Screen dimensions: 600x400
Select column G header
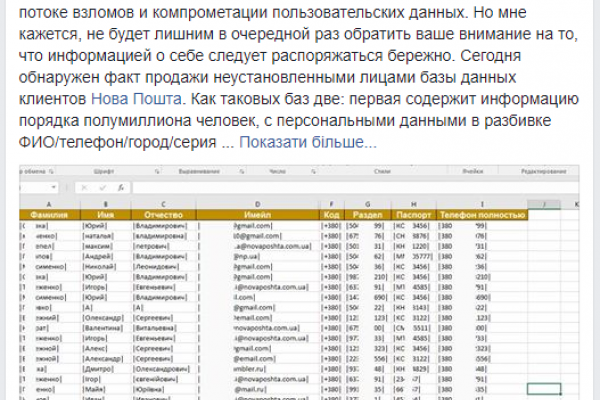tap(367, 204)
